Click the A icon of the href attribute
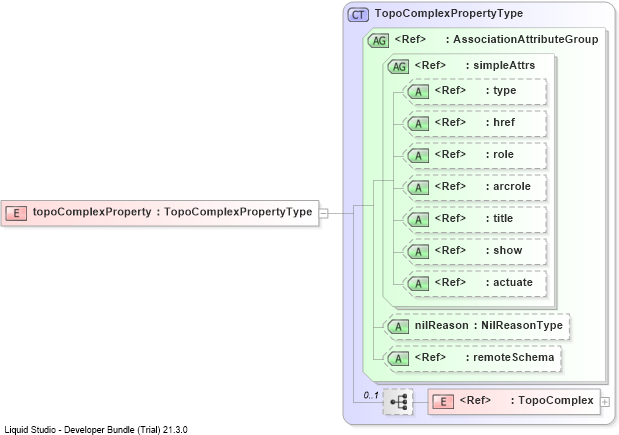This screenshot has width=619, height=435. [418, 124]
